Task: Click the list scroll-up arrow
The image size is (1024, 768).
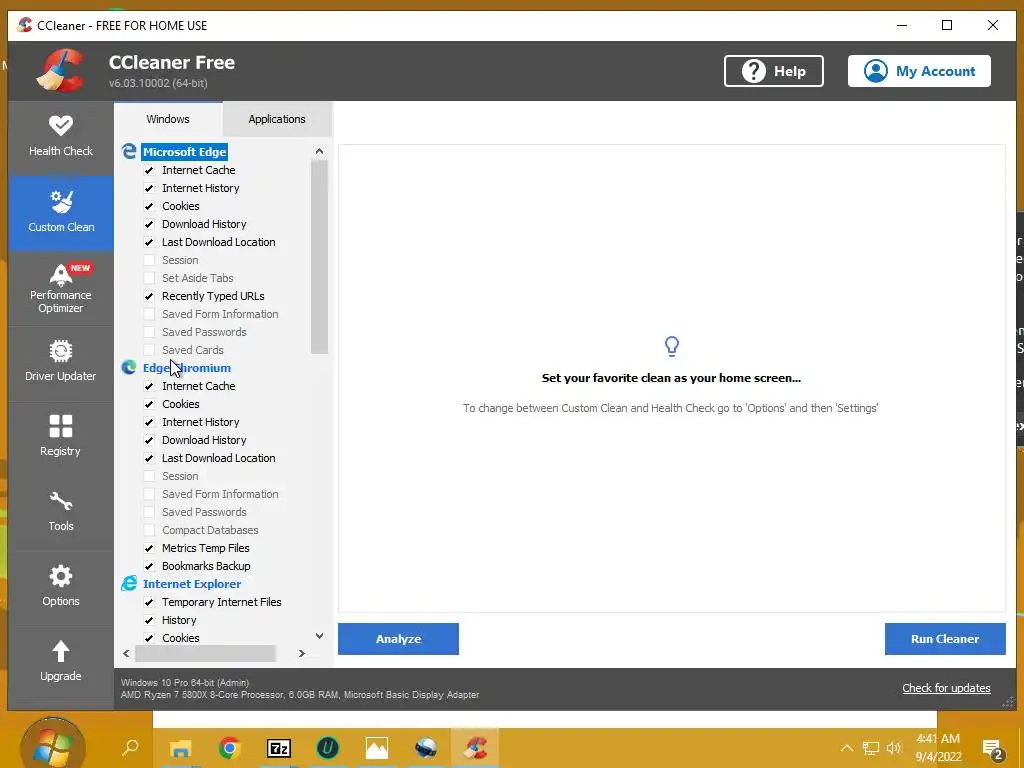Action: pos(319,152)
